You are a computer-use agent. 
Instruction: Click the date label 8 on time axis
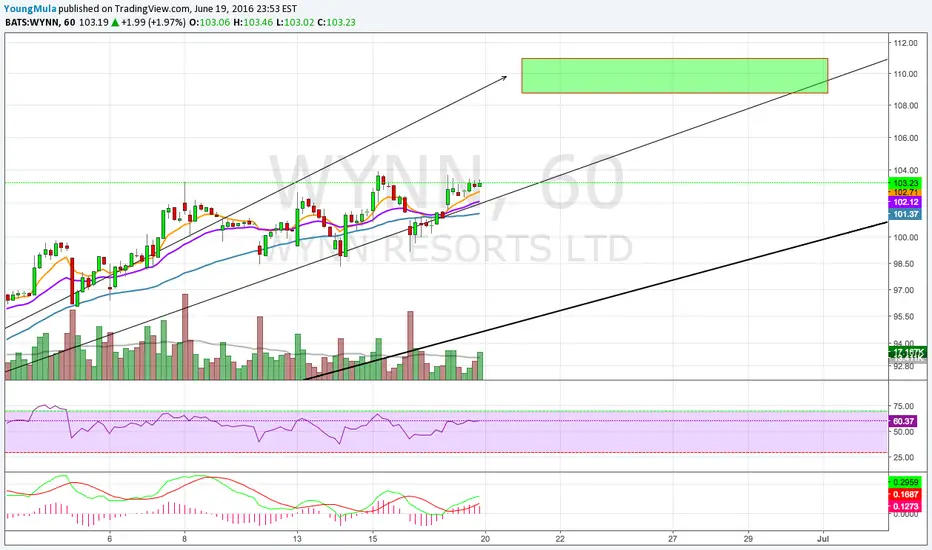tap(185, 539)
